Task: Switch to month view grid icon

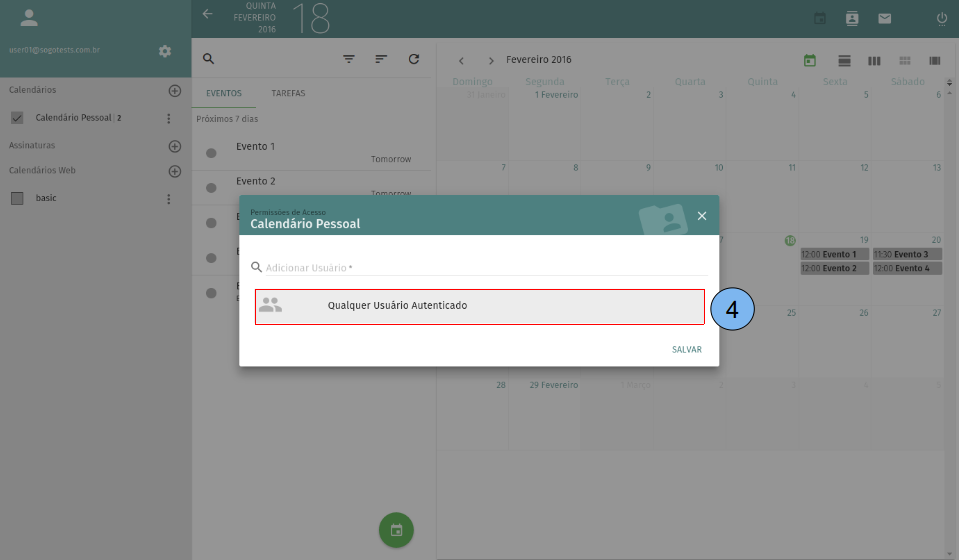Action: 904,61
